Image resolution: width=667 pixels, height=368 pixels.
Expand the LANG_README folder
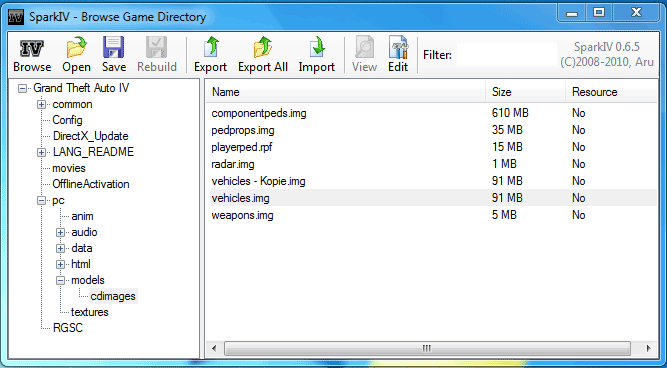tap(41, 152)
